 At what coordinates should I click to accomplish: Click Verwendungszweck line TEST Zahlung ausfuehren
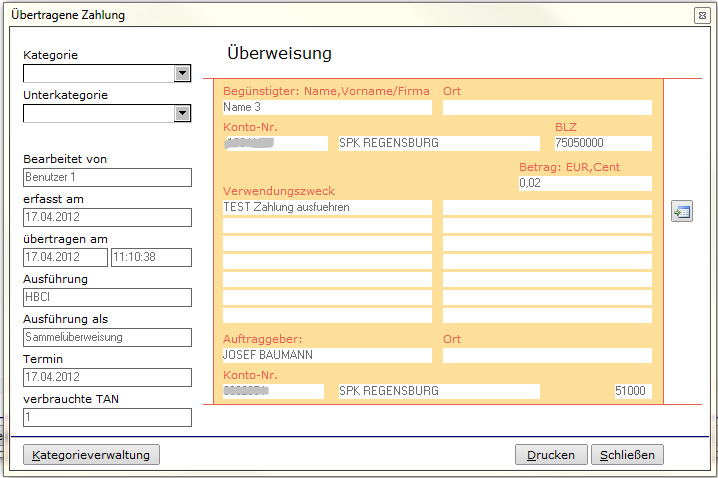coord(327,207)
